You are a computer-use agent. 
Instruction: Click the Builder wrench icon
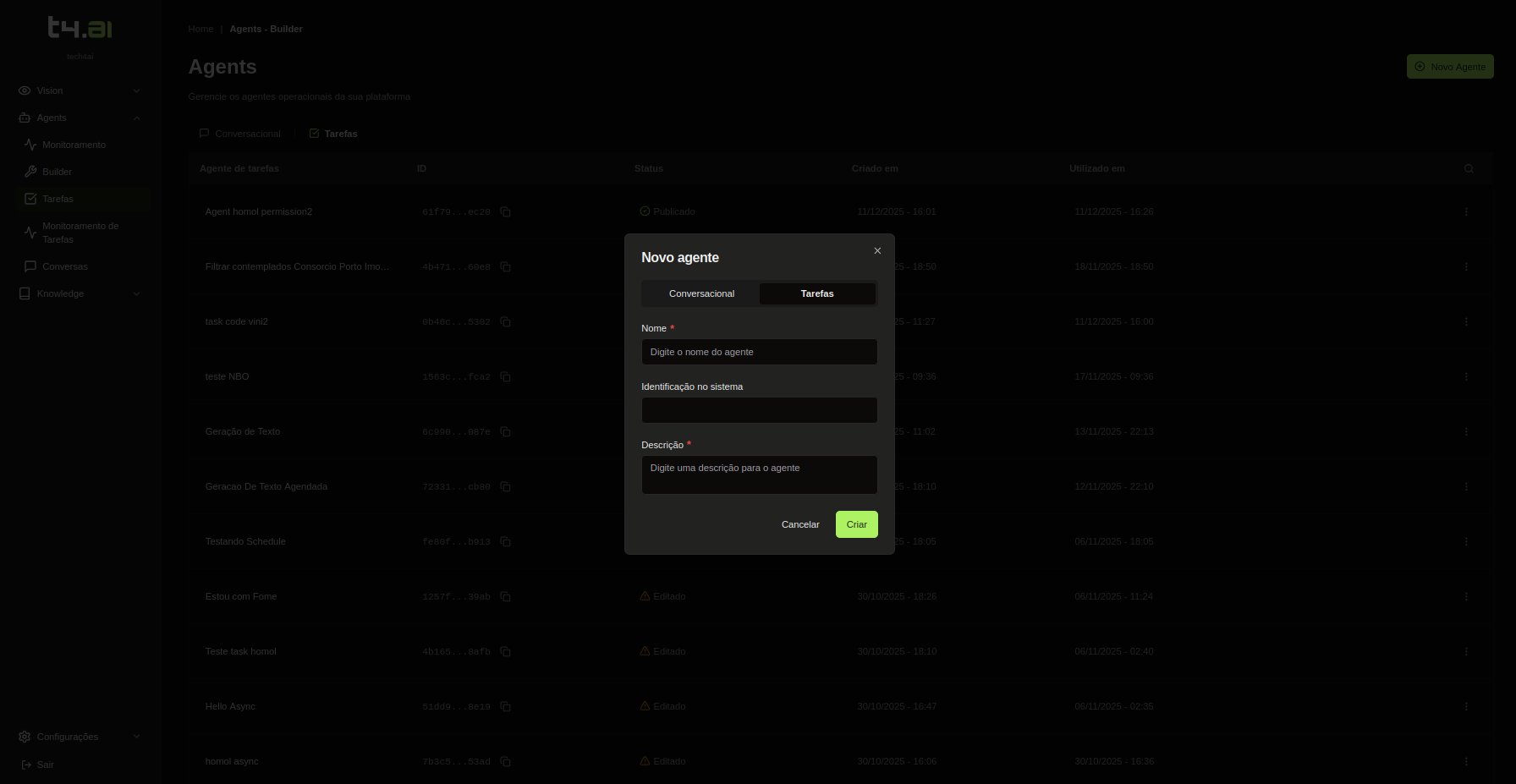pos(30,172)
